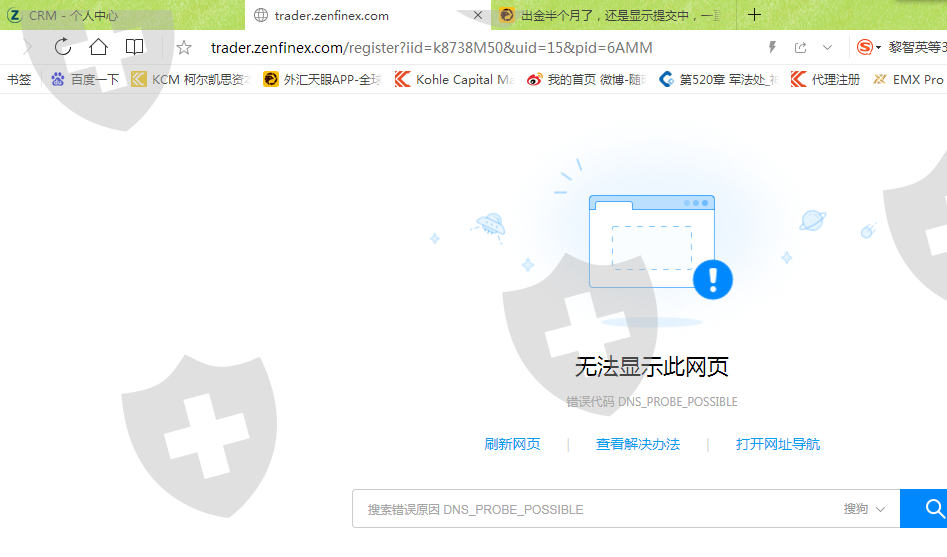This screenshot has width=947, height=557.
Task: Click the lightning speed-mode icon
Action: [772, 47]
